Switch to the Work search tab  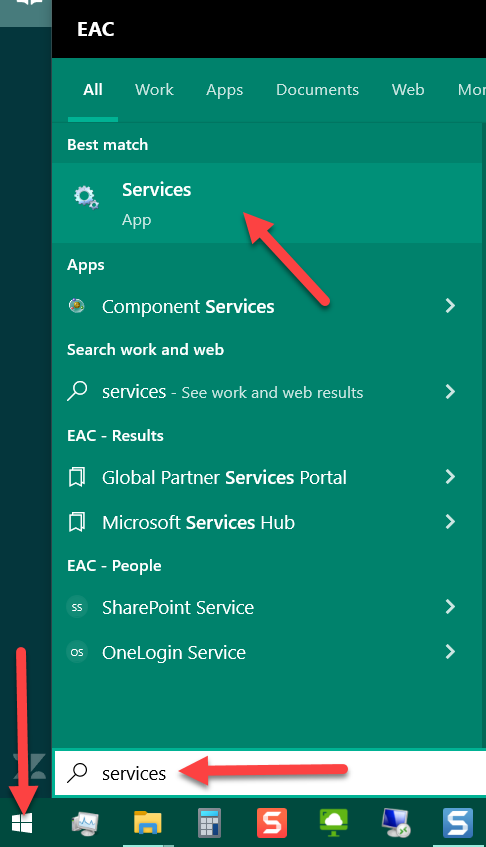click(x=154, y=90)
